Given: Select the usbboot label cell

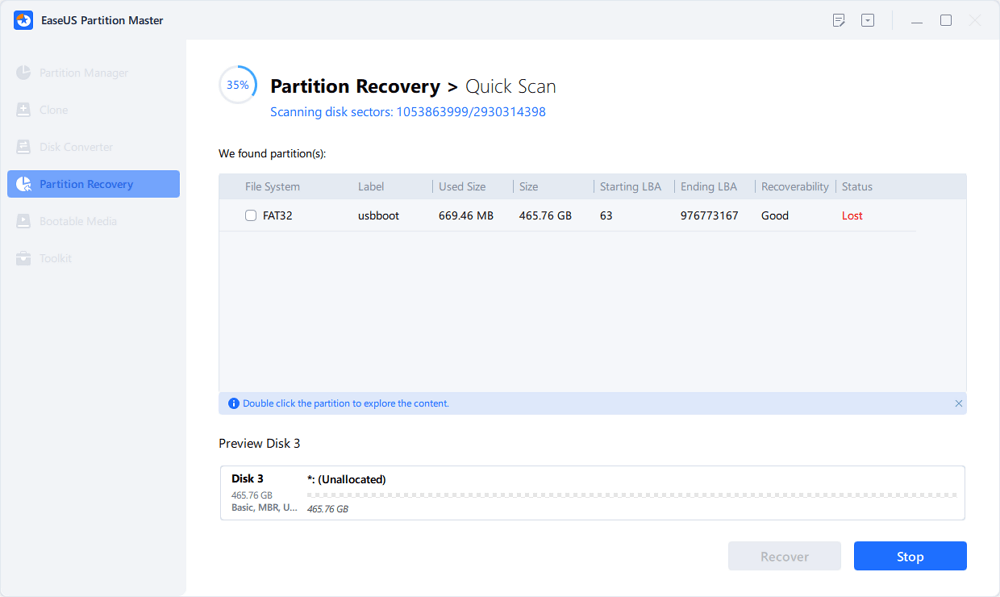Looking at the screenshot, I should [378, 216].
